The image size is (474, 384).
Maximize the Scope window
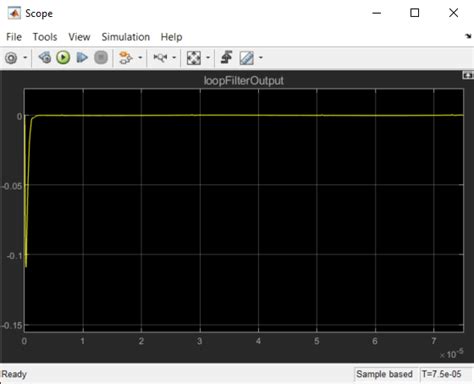[x=415, y=13]
